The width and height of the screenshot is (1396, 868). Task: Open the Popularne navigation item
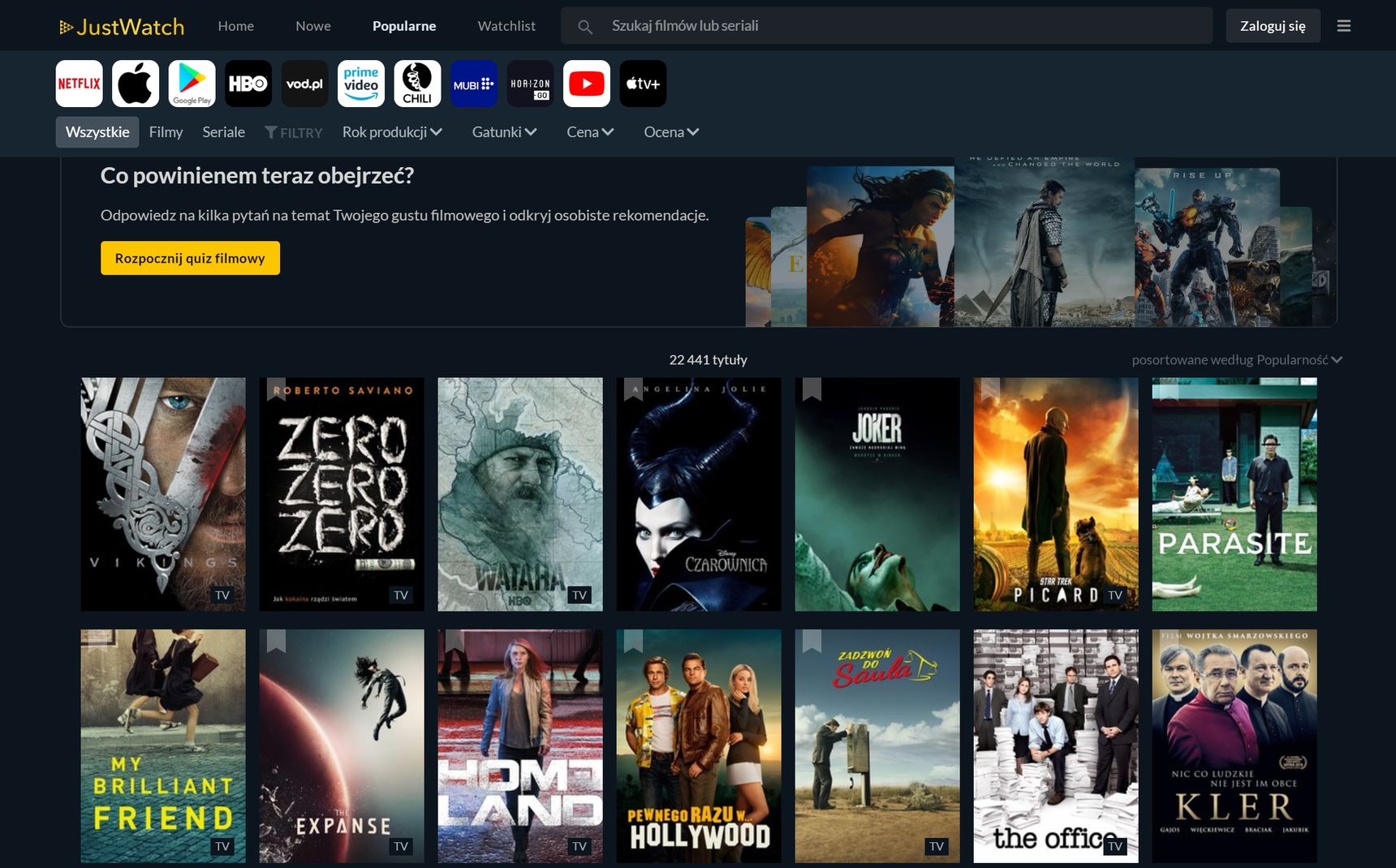(404, 26)
